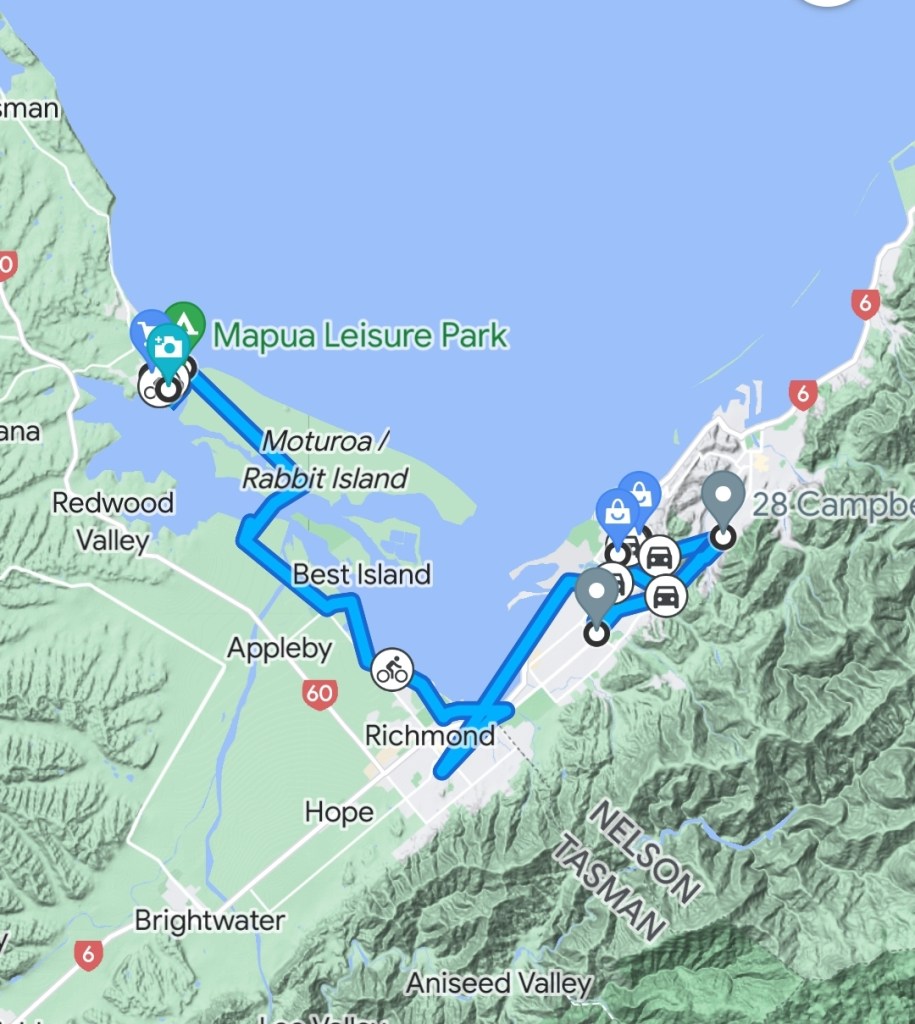The height and width of the screenshot is (1024, 915).
Task: Select the Richmond town label
Action: [430, 735]
